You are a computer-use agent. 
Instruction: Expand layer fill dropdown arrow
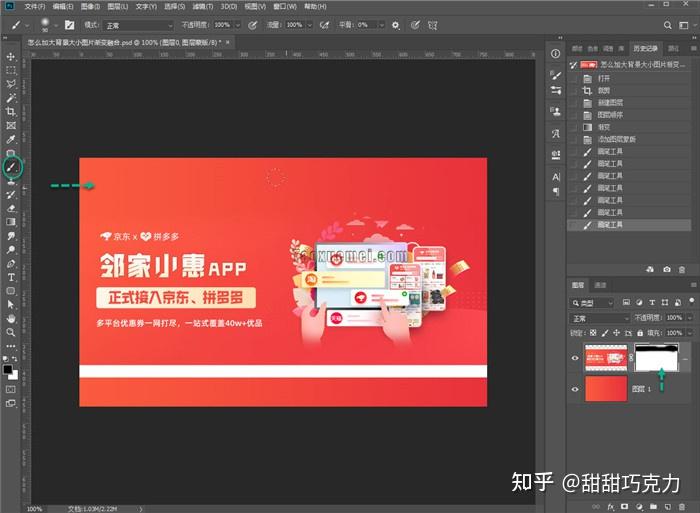pyautogui.click(x=690, y=333)
